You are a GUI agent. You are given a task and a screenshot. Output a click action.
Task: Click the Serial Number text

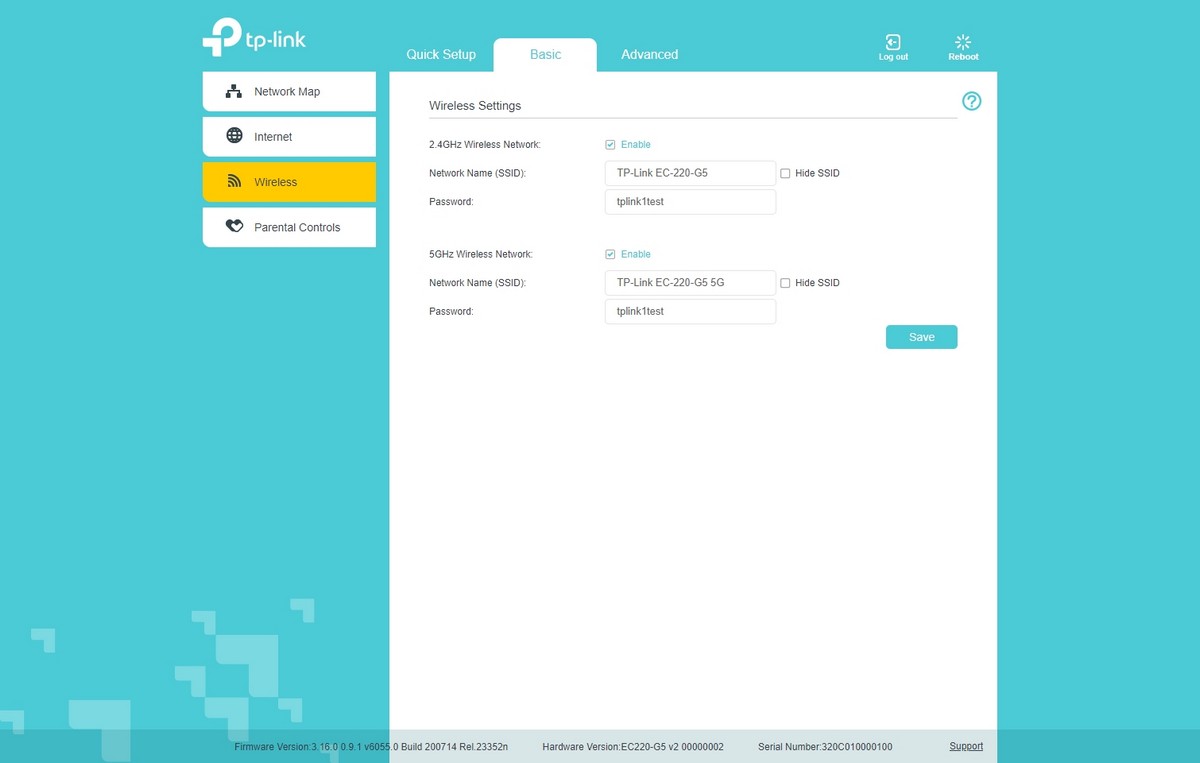825,747
